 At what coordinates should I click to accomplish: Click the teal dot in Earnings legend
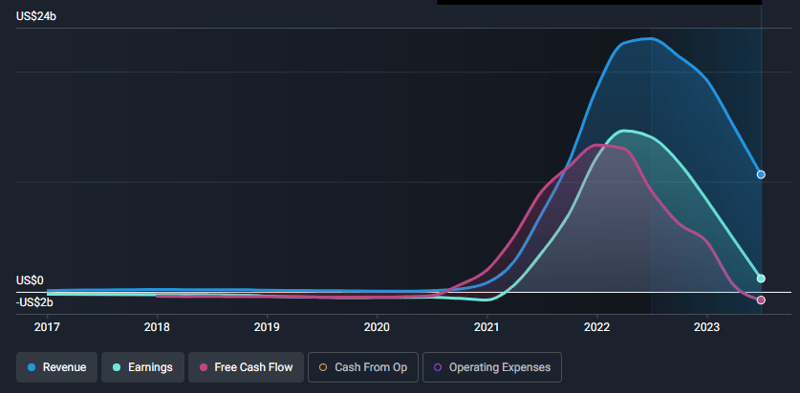pos(116,367)
